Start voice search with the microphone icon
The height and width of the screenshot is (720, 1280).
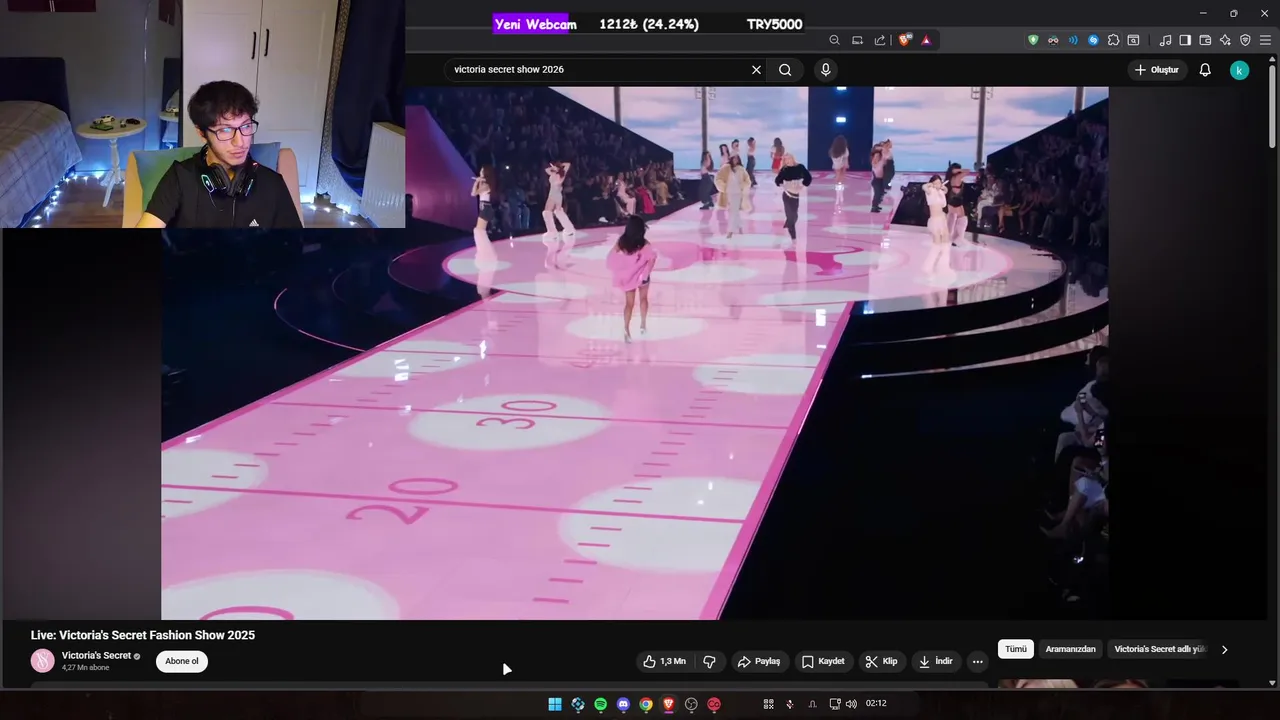pos(825,70)
